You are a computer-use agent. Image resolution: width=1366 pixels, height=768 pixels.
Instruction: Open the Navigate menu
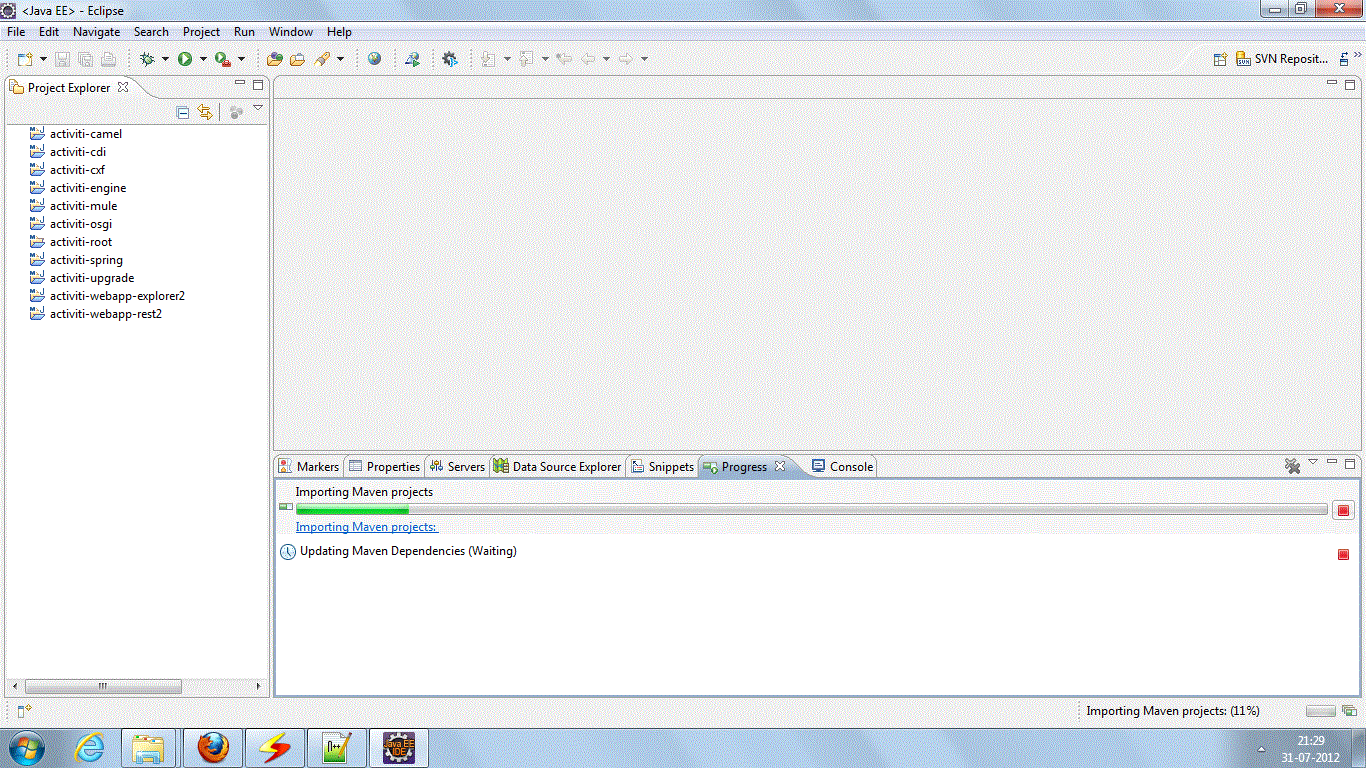pyautogui.click(x=96, y=32)
